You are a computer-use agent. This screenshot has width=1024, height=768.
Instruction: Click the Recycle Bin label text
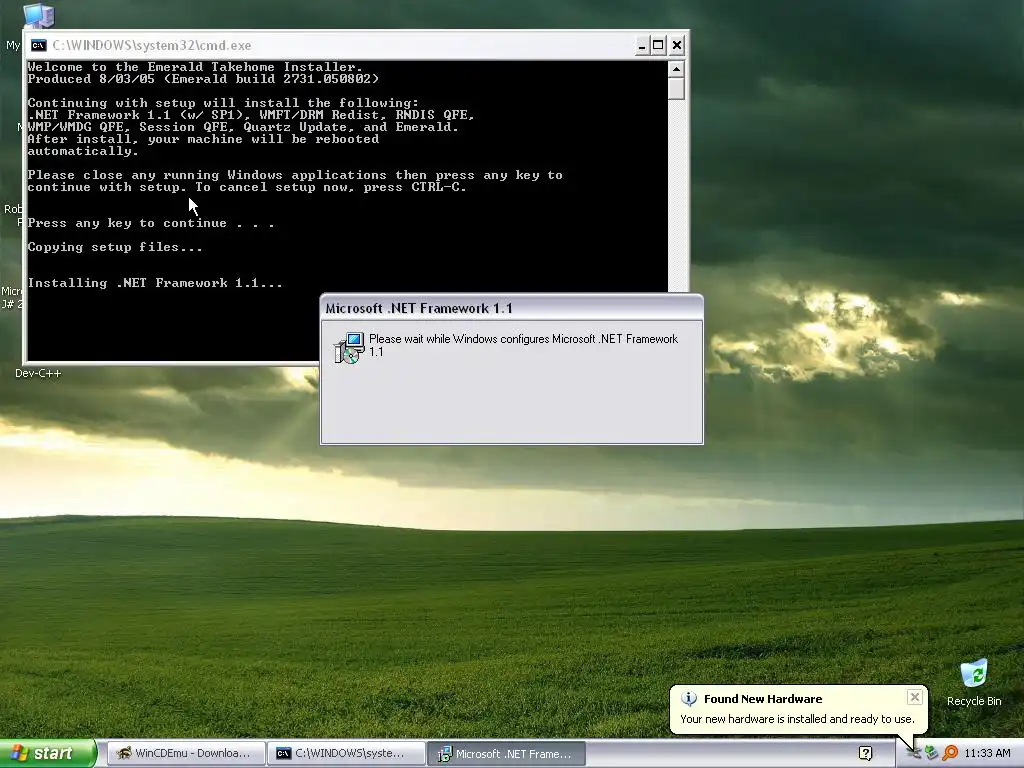click(x=974, y=701)
